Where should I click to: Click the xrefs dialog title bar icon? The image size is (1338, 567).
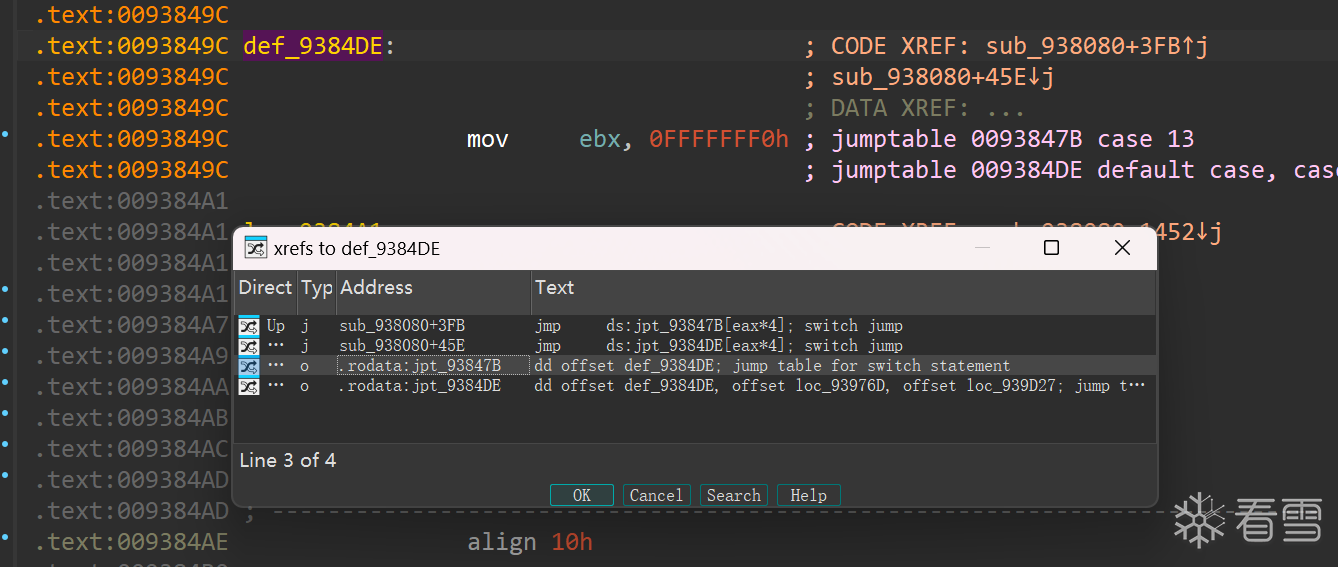256,248
